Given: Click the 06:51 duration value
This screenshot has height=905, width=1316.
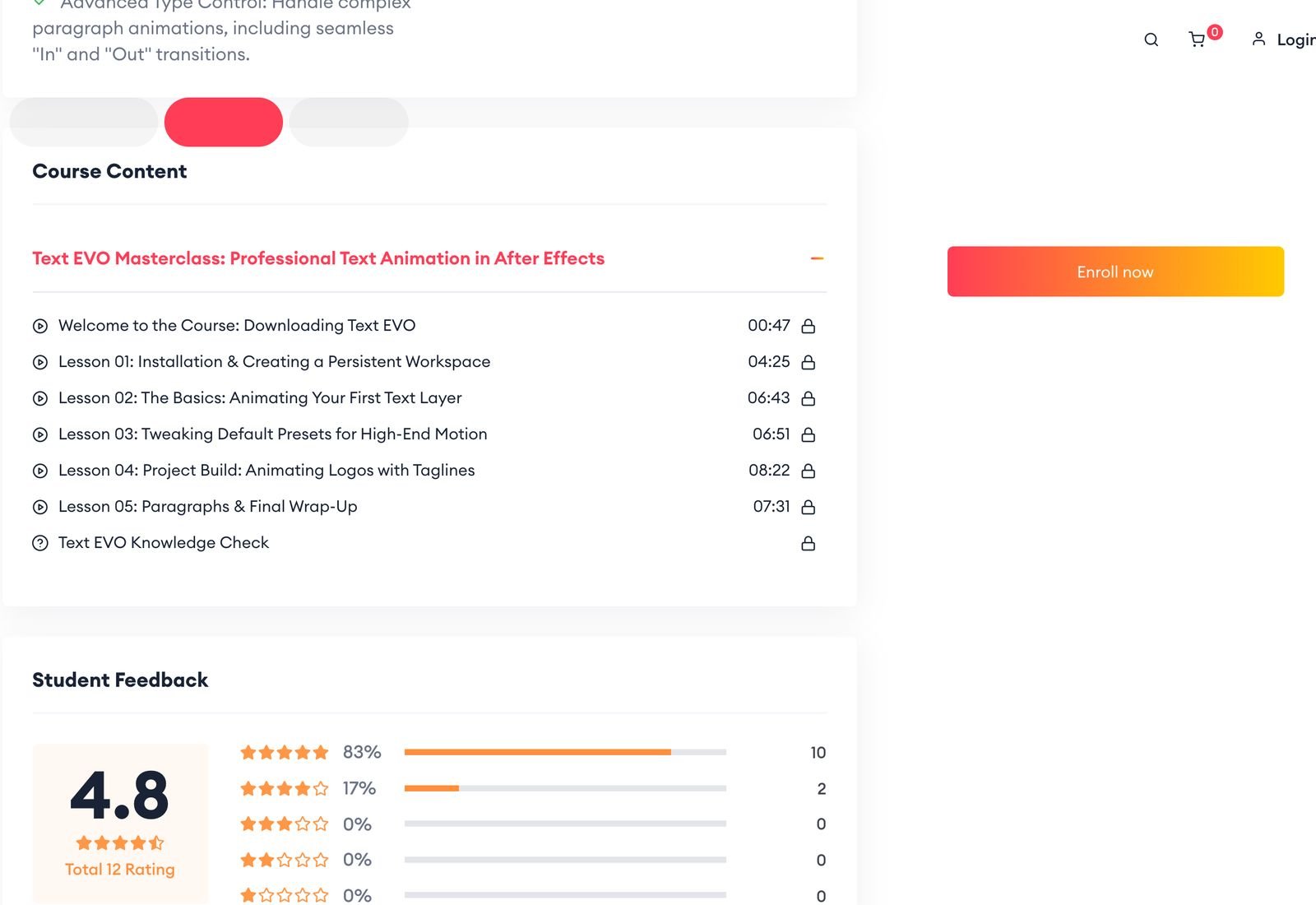Looking at the screenshot, I should (772, 434).
